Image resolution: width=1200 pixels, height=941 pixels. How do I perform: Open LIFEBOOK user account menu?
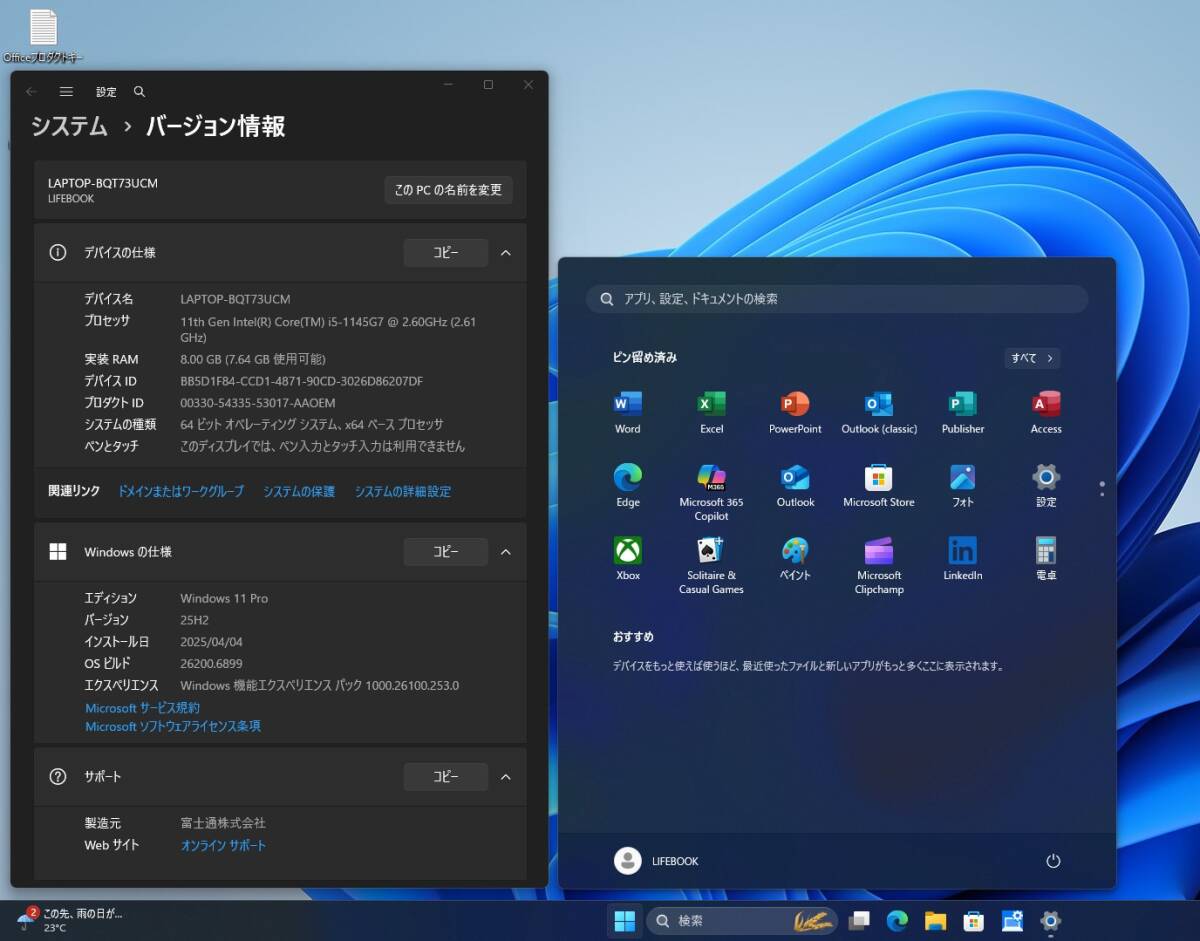[656, 861]
